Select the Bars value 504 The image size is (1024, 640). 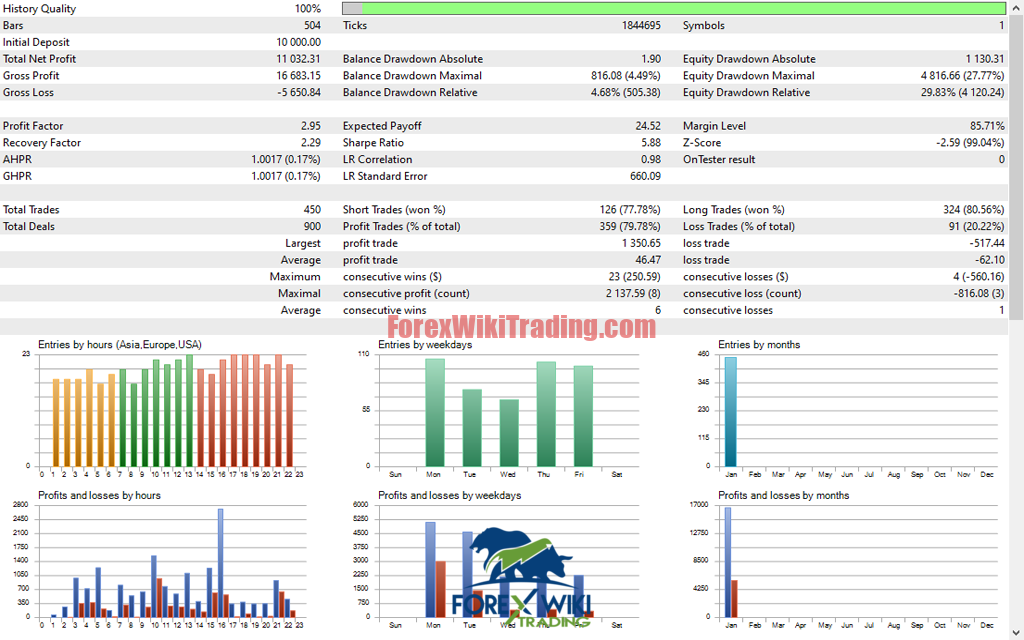click(312, 25)
